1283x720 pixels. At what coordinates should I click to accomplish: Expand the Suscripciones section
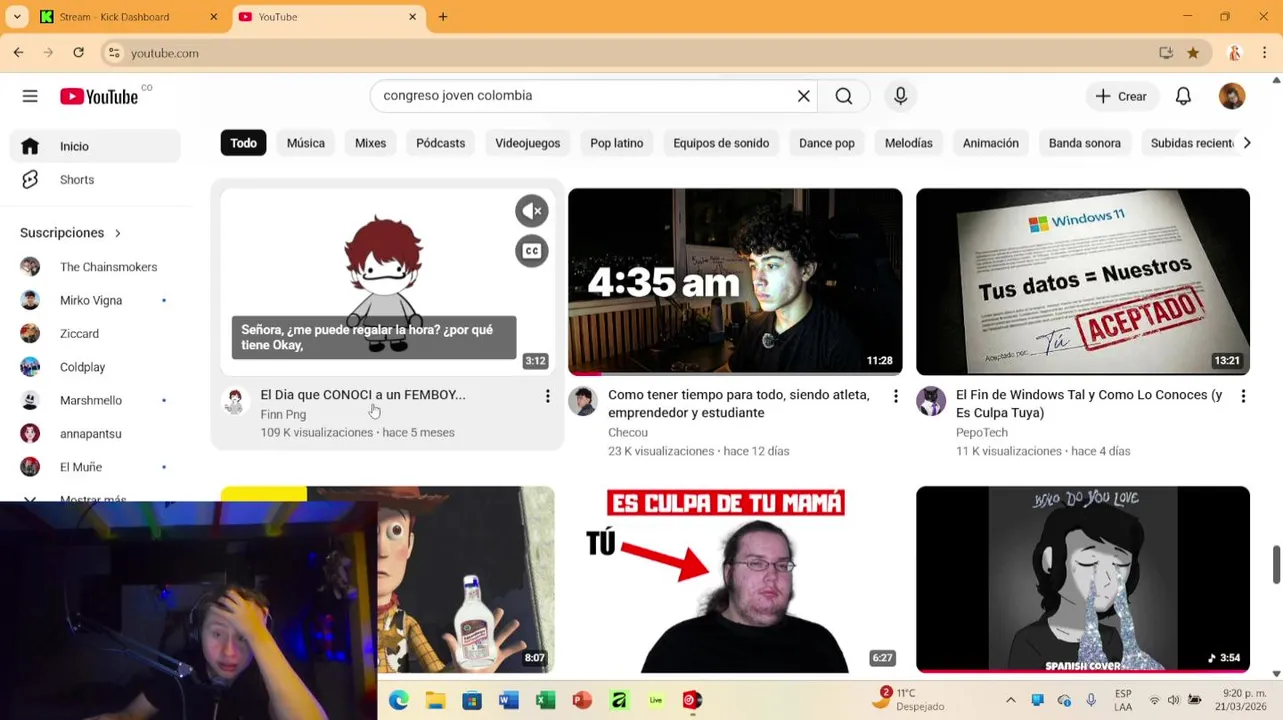71,233
